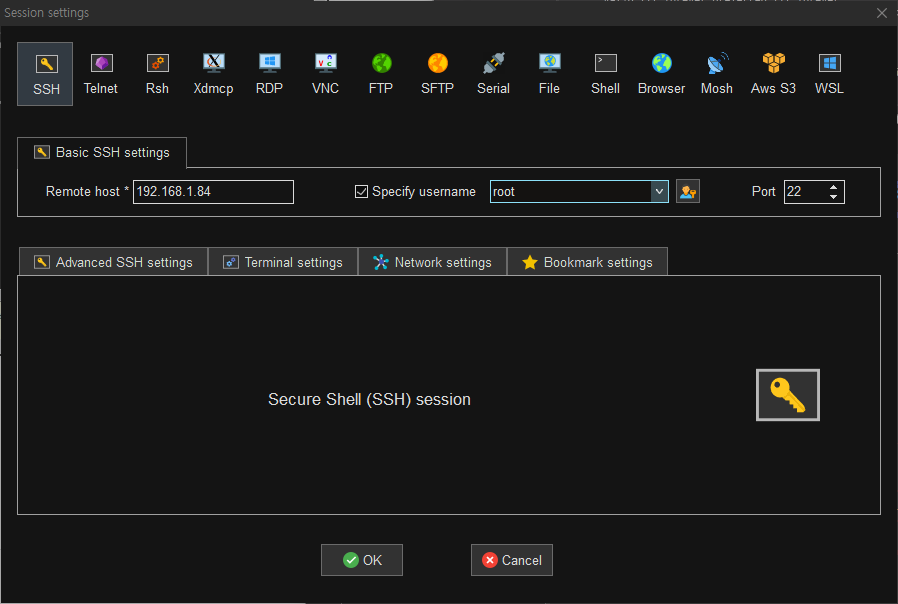Decrease the Port number with down arrow

833,197
